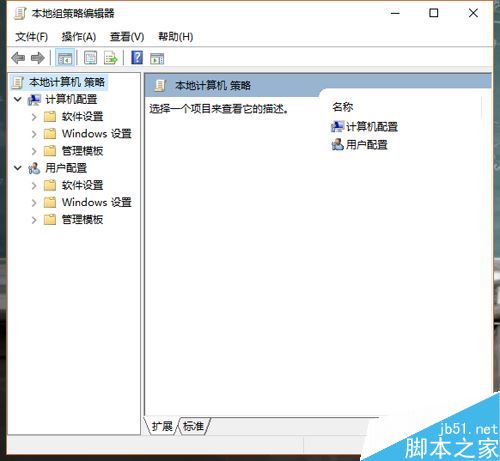Click the 名称 column header

pyautogui.click(x=343, y=107)
